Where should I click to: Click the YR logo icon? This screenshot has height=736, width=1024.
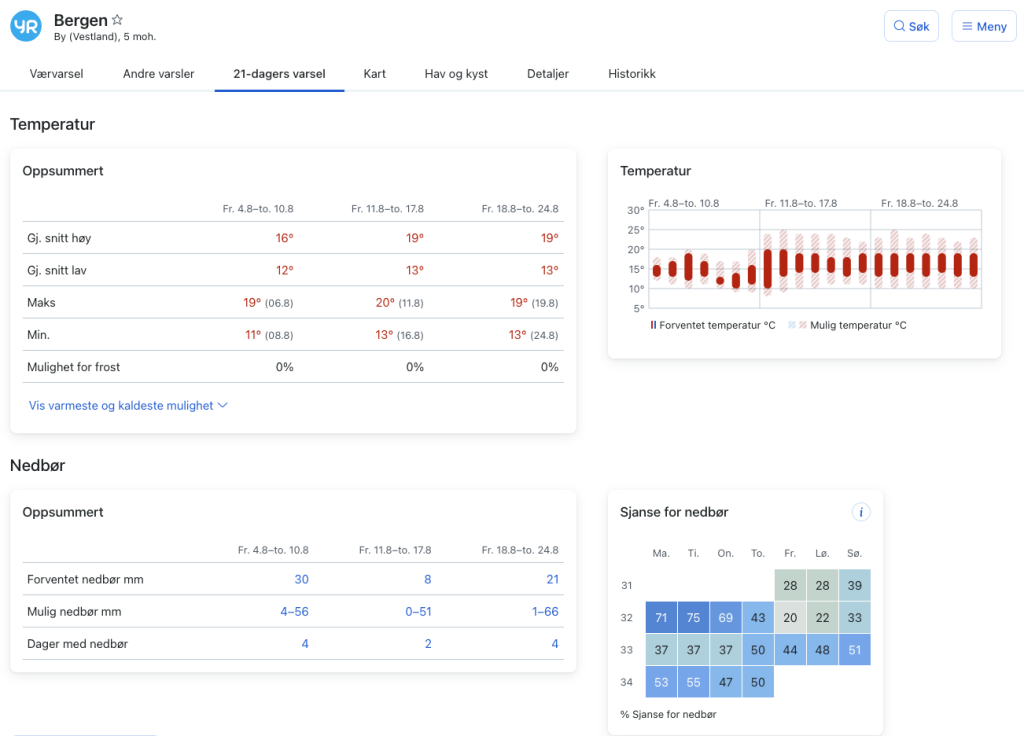(x=26, y=26)
